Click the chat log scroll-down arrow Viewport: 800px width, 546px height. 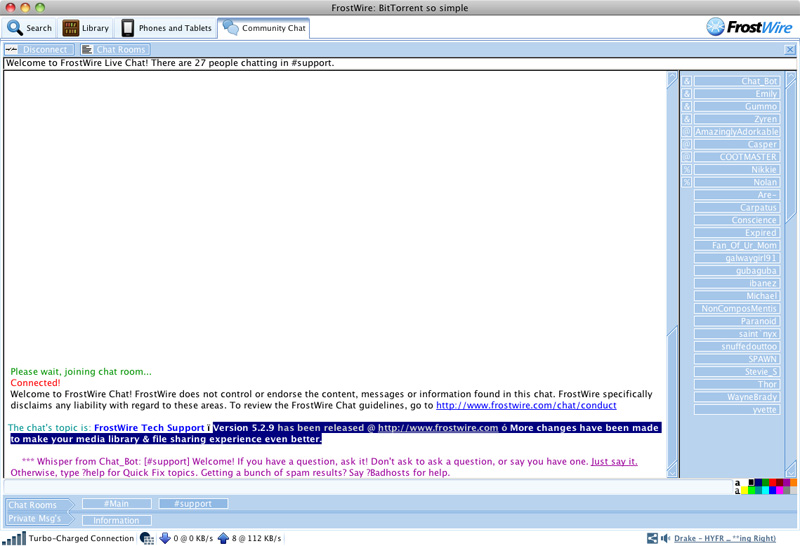(x=672, y=469)
